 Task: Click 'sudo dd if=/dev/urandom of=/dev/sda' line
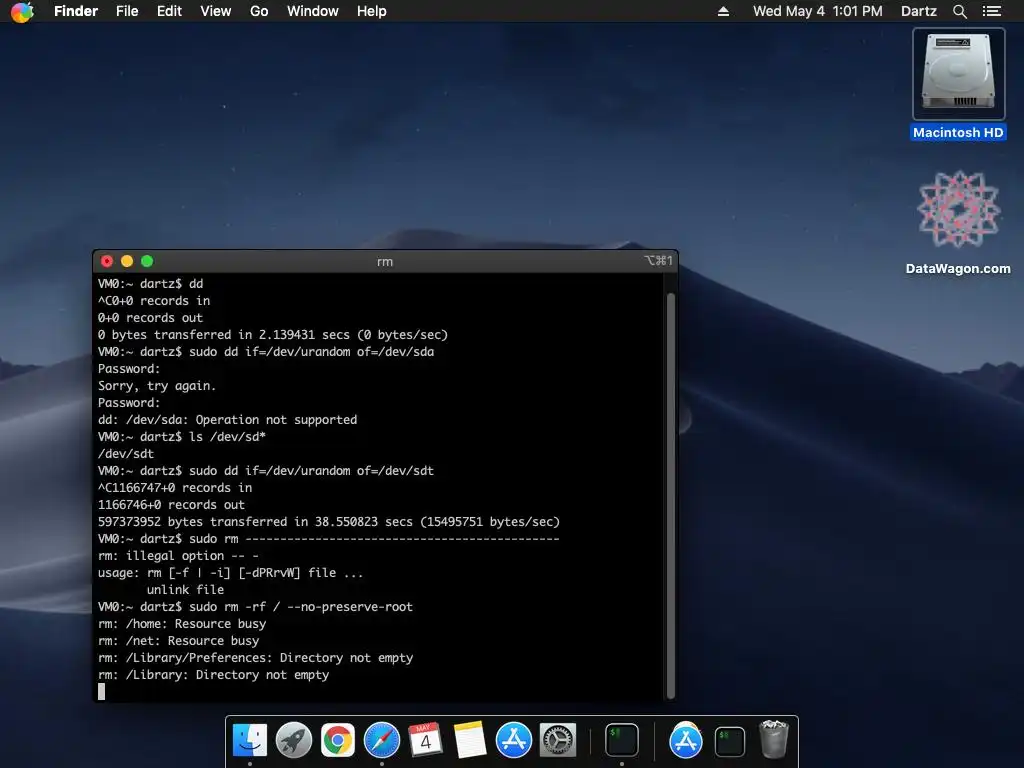266,352
